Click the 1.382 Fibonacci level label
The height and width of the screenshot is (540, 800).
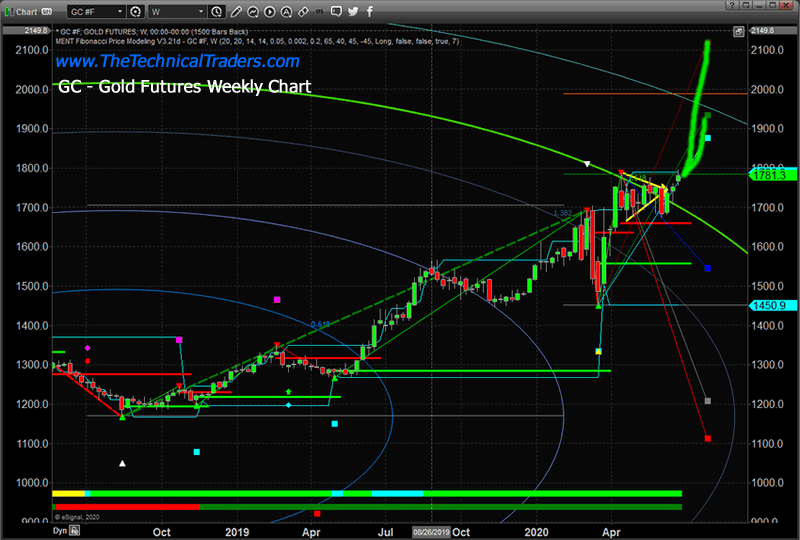click(563, 213)
